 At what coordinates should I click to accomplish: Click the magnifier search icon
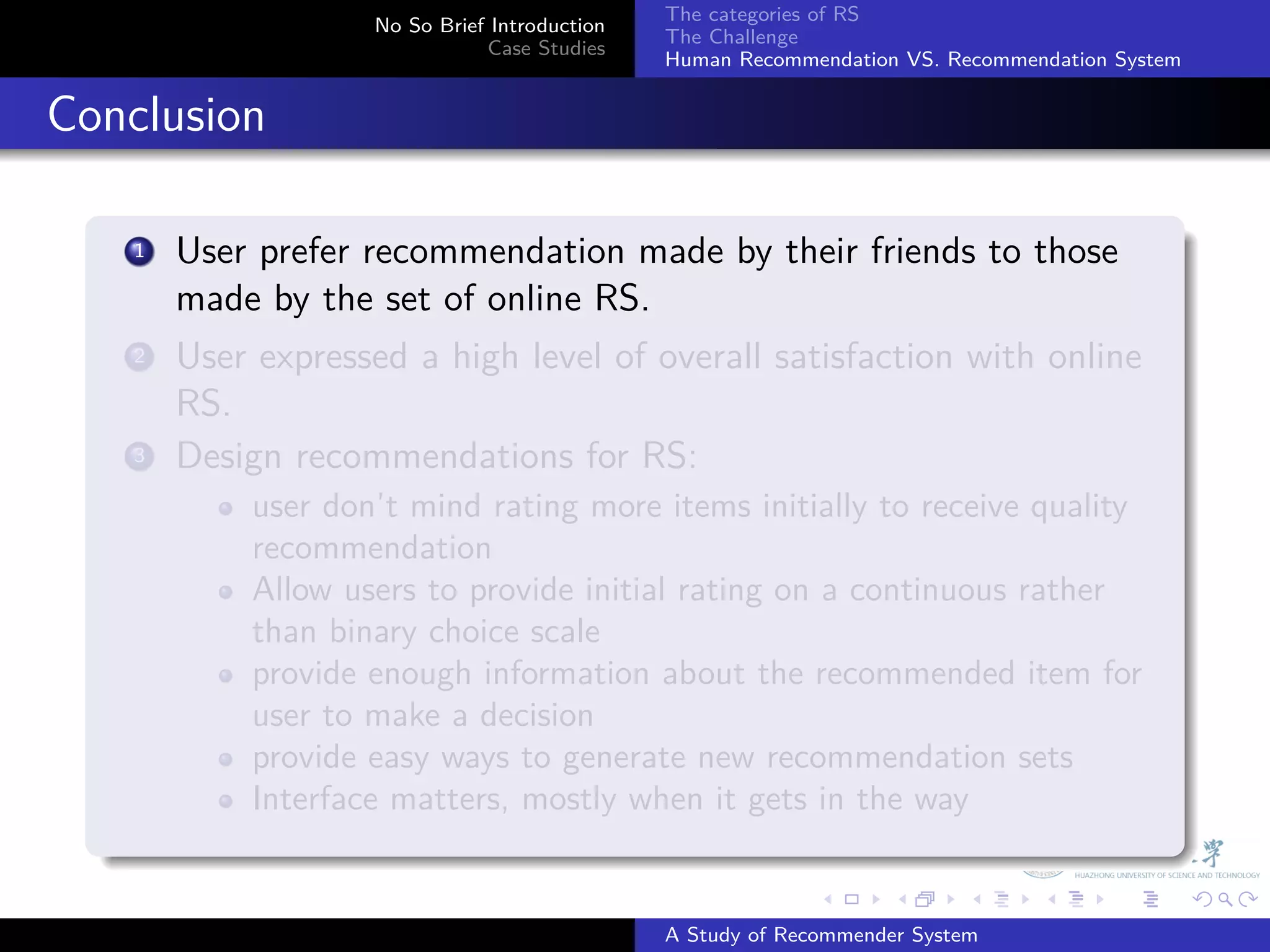coord(1225,899)
